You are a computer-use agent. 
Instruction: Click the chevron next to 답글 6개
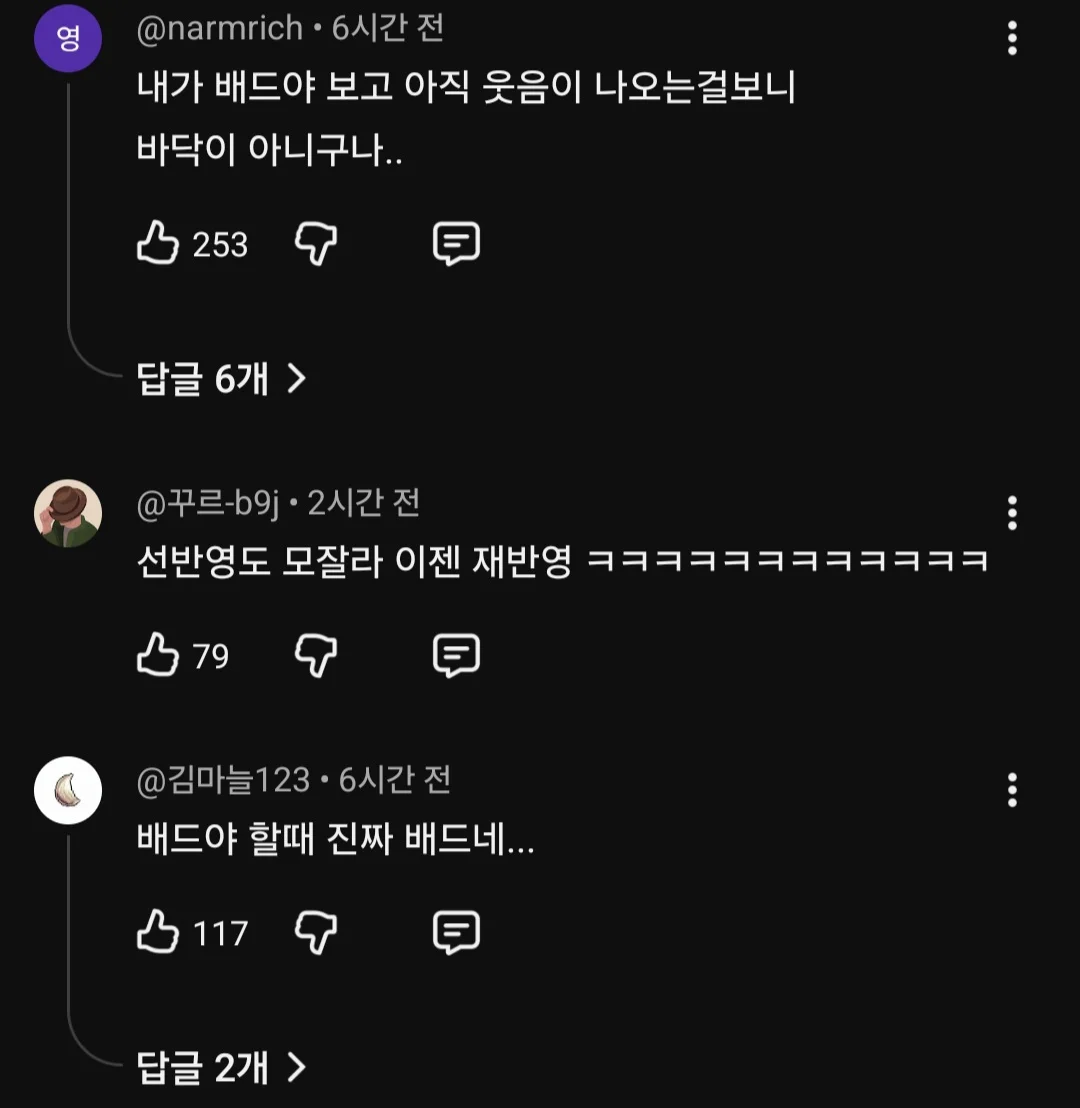297,379
